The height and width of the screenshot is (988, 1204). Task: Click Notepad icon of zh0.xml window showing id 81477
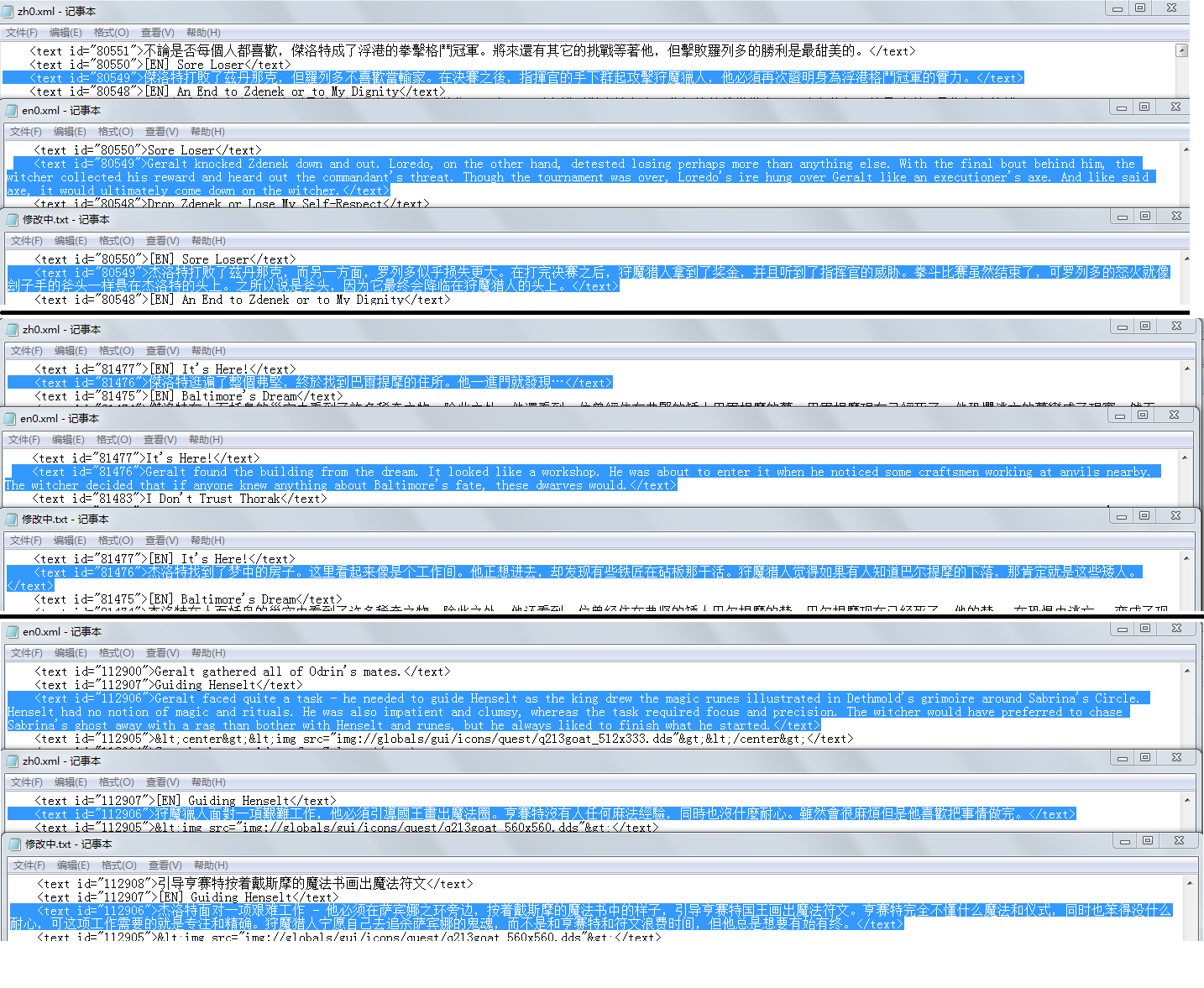coord(12,329)
